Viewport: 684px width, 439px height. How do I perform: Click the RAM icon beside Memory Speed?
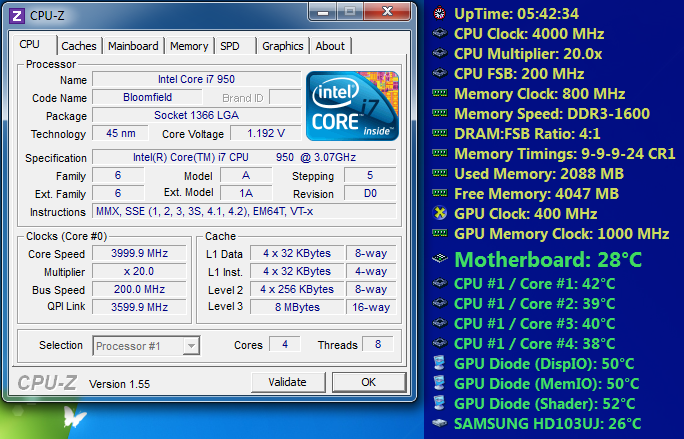[x=440, y=113]
